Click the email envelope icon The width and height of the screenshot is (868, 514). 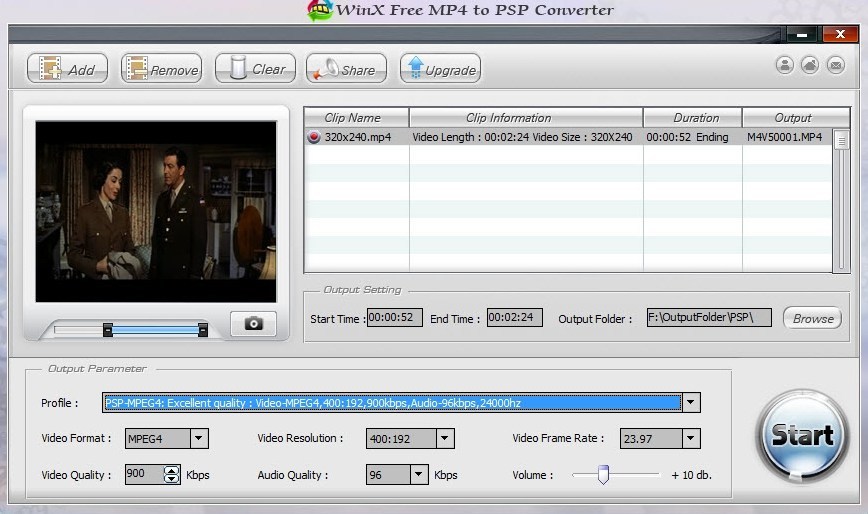pos(836,65)
